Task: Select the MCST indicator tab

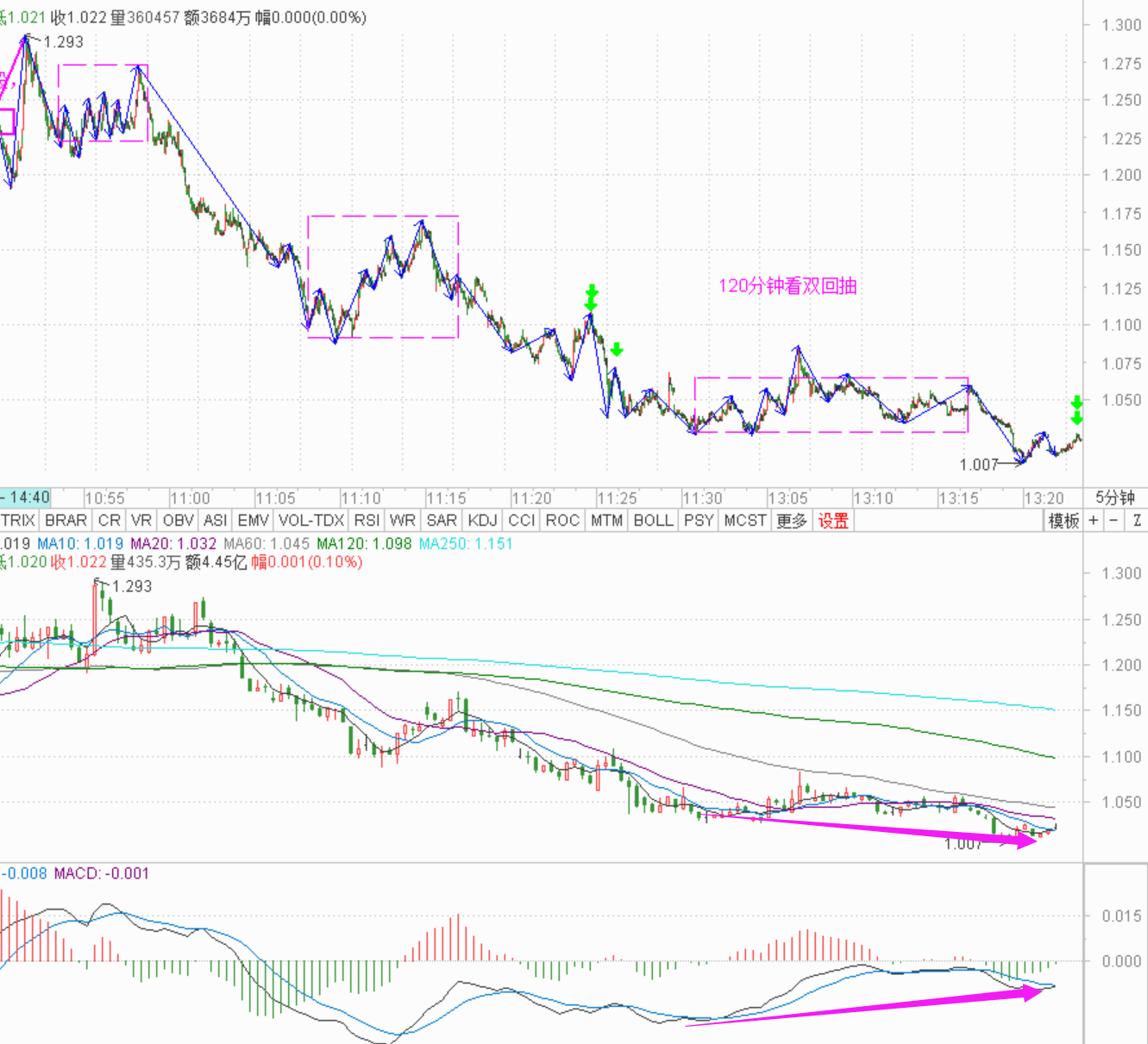Action: click(x=745, y=521)
